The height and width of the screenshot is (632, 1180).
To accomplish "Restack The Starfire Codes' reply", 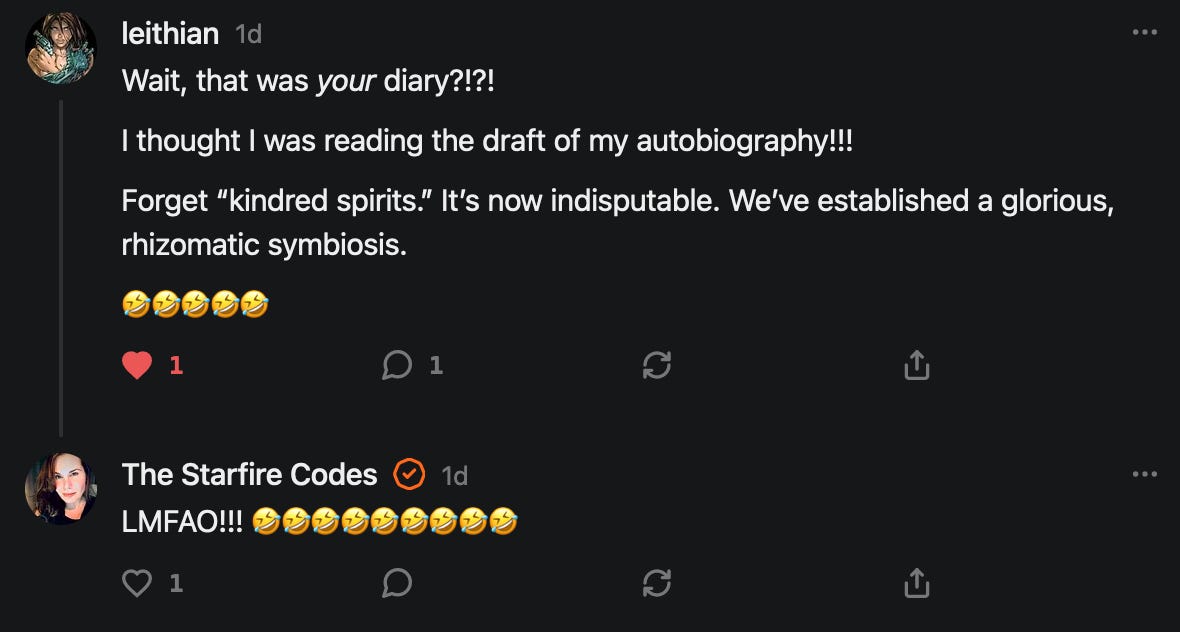I will (657, 583).
